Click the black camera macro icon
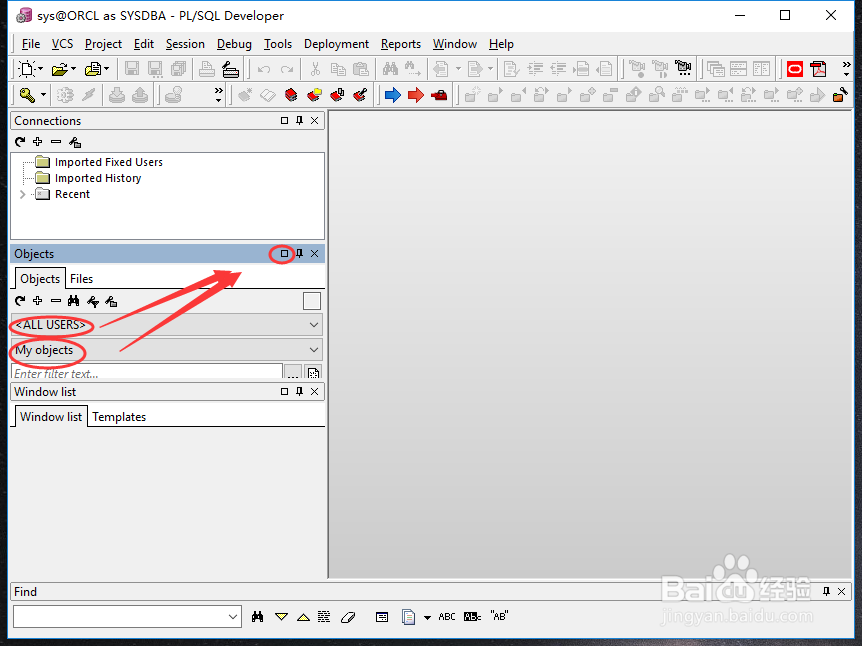Viewport: 862px width, 646px height. click(683, 69)
